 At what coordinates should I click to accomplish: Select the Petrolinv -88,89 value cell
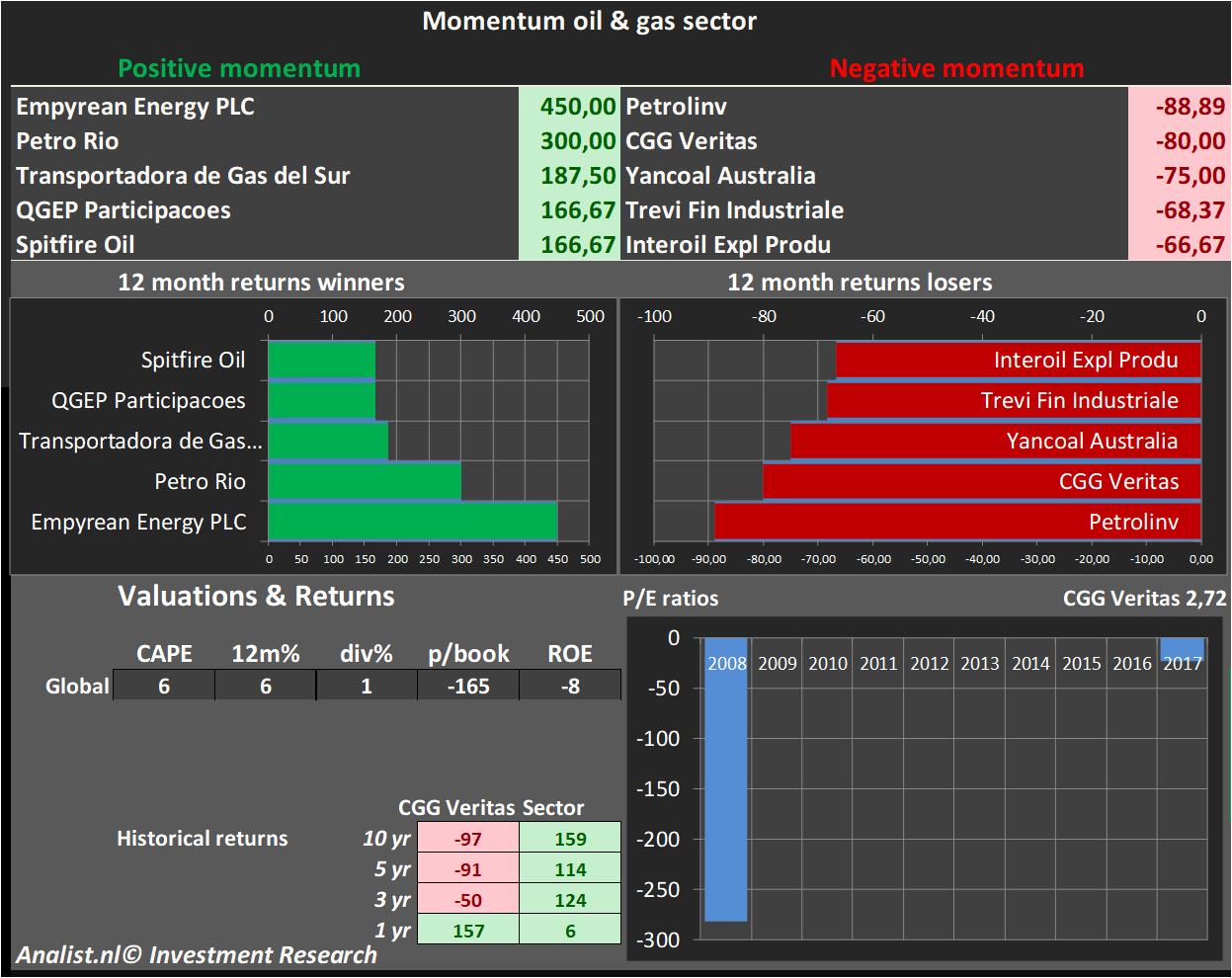click(x=1178, y=107)
